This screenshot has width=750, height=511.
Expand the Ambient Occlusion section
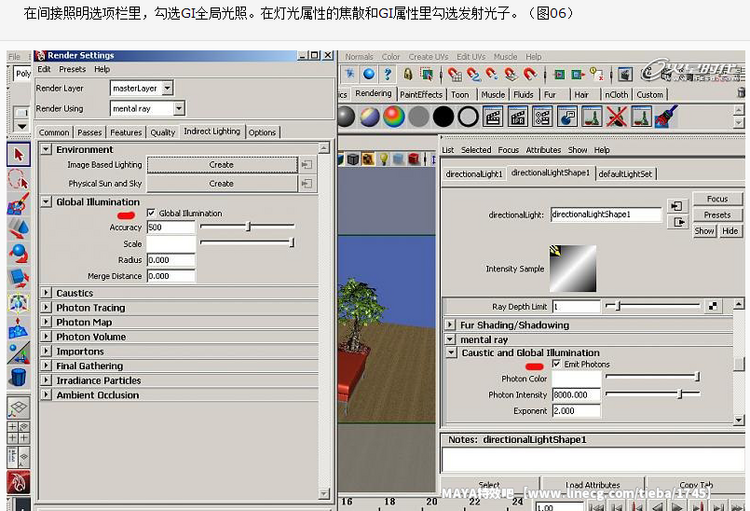(46, 395)
